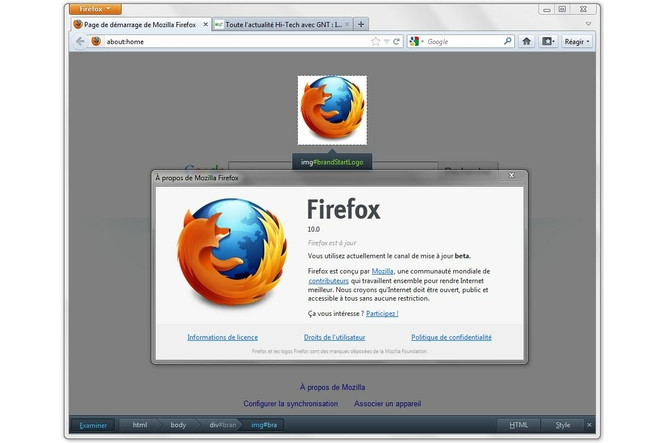
Task: Open the bookmarks menu icon
Action: 548,42
